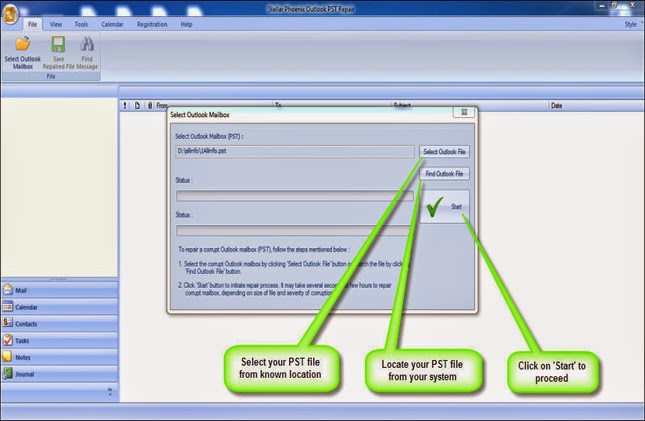
Task: Click the Contacts label in navigation pane
Action: click(26, 324)
